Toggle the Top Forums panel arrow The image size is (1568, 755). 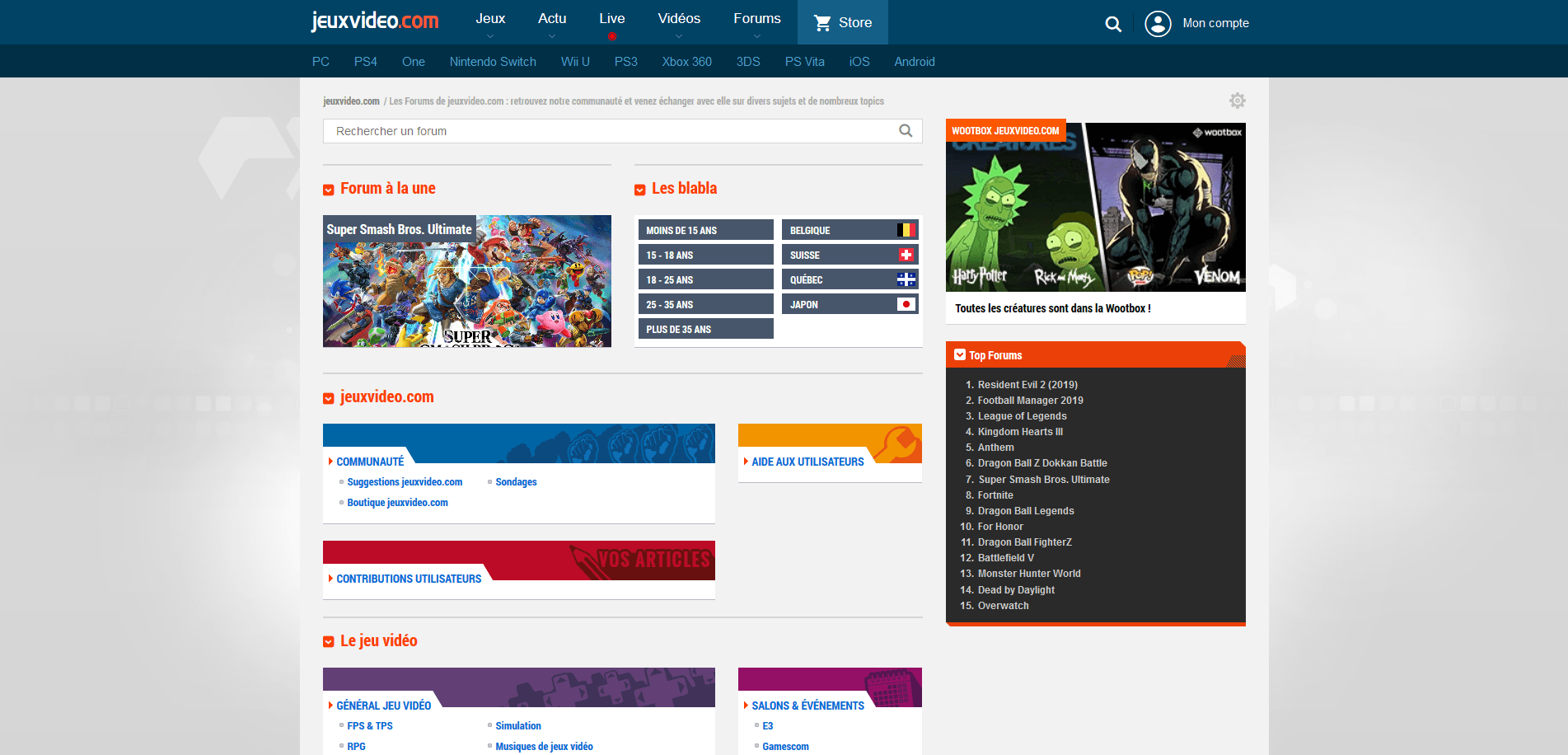click(x=959, y=355)
